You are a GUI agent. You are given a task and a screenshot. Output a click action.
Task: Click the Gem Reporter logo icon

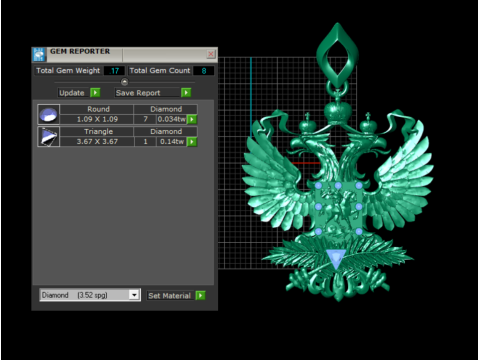[x=39, y=55]
